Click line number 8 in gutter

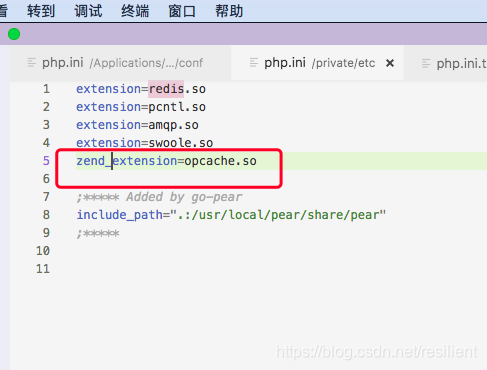pos(46,215)
